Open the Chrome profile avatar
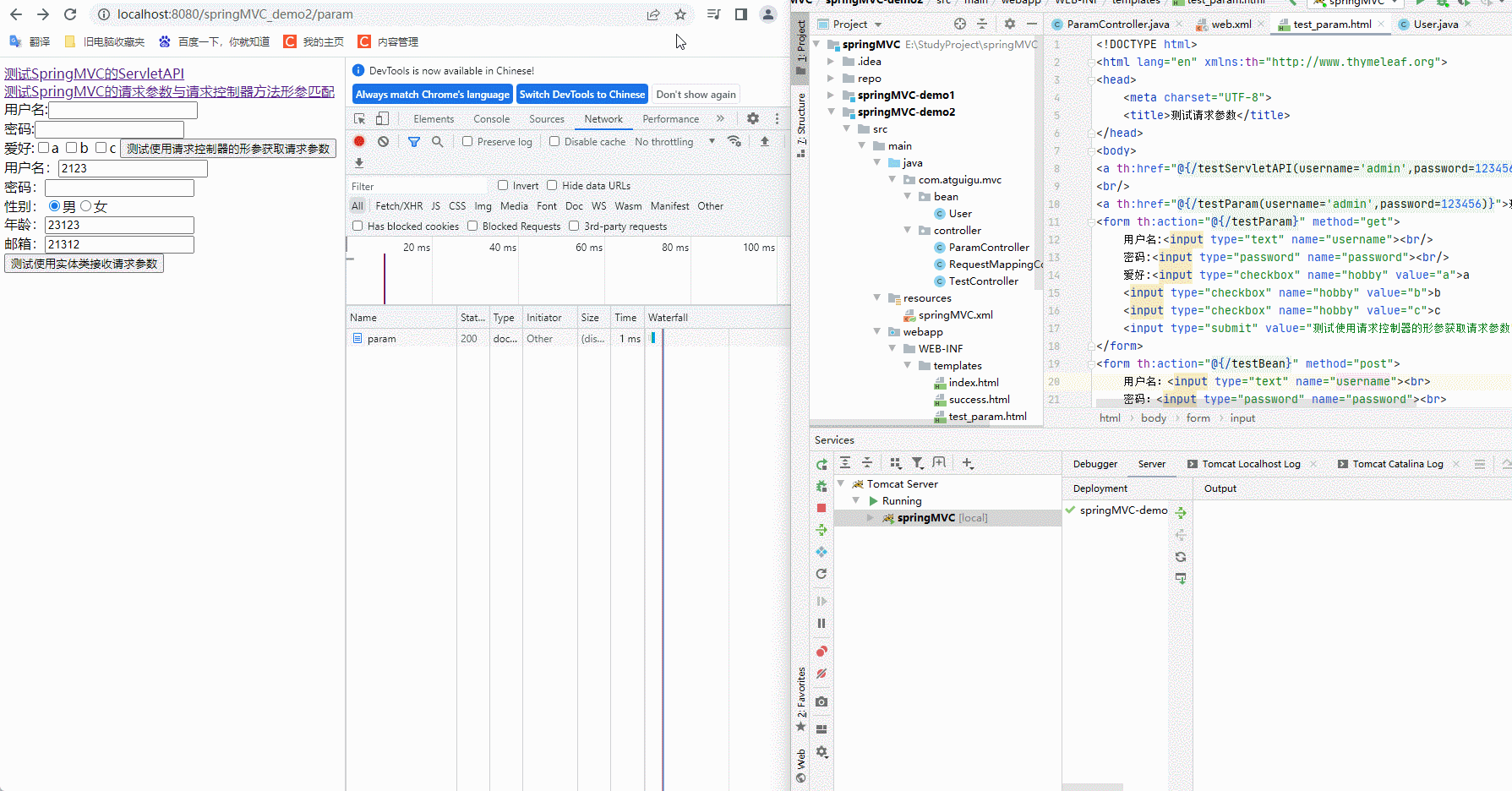This screenshot has width=1512, height=791. [768, 14]
